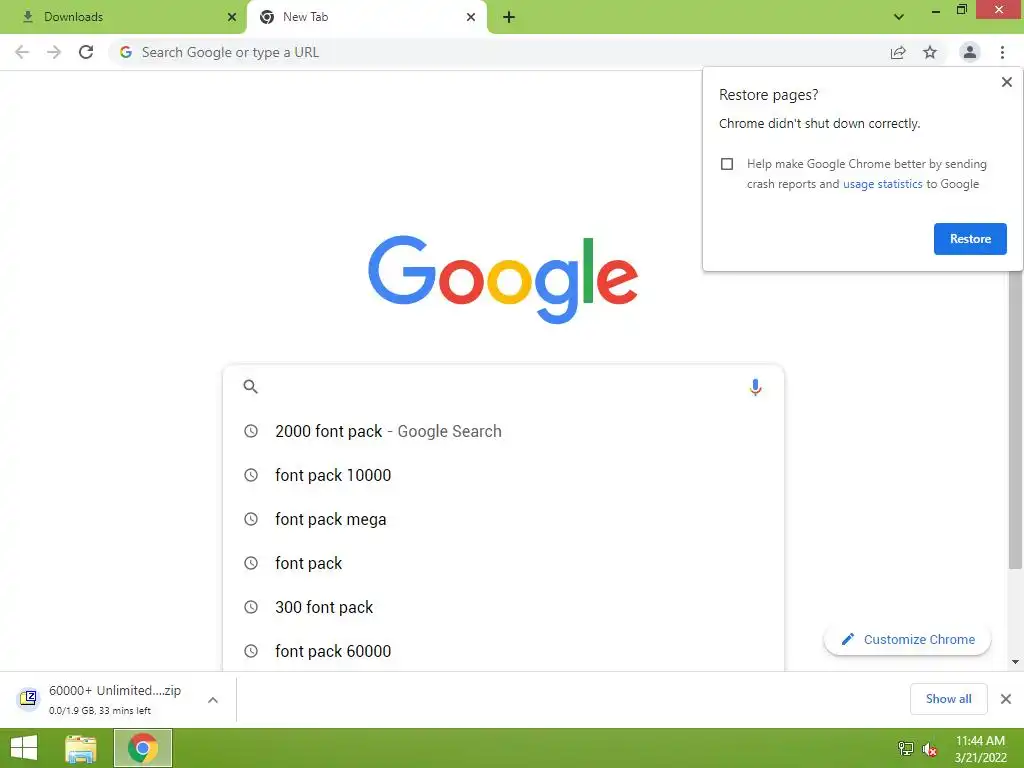The height and width of the screenshot is (768, 1024).
Task: Switch to the Downloads tab
Action: point(123,17)
